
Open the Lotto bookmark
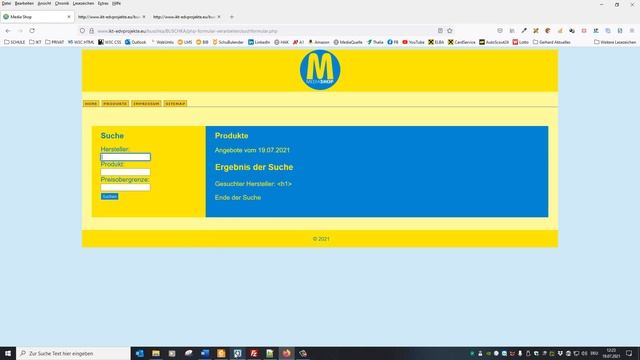(x=520, y=42)
